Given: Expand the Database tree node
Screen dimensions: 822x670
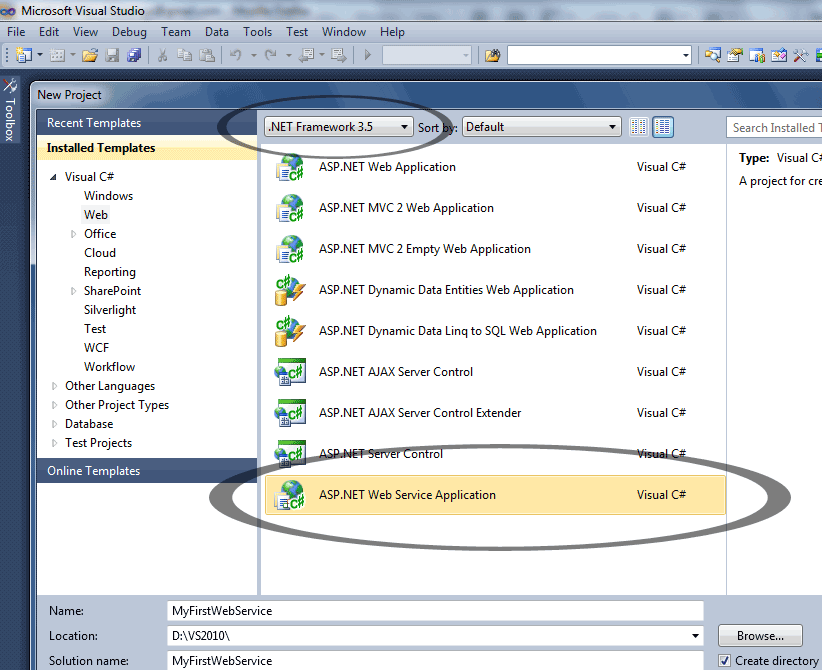Looking at the screenshot, I should [x=54, y=424].
